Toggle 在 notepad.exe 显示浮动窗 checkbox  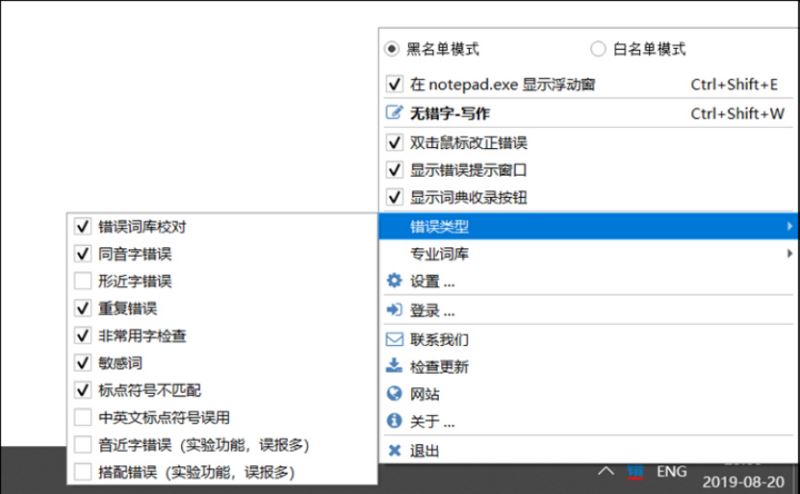pyautogui.click(x=394, y=84)
